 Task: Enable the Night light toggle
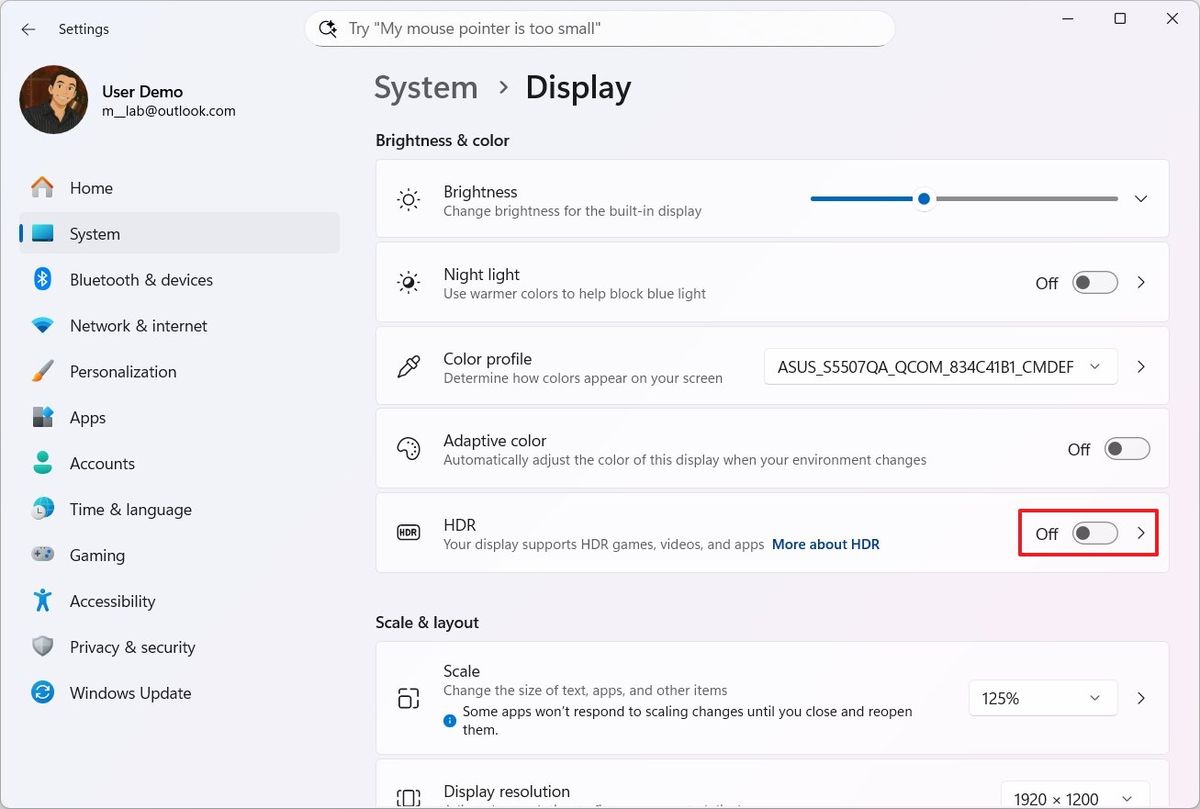point(1094,283)
